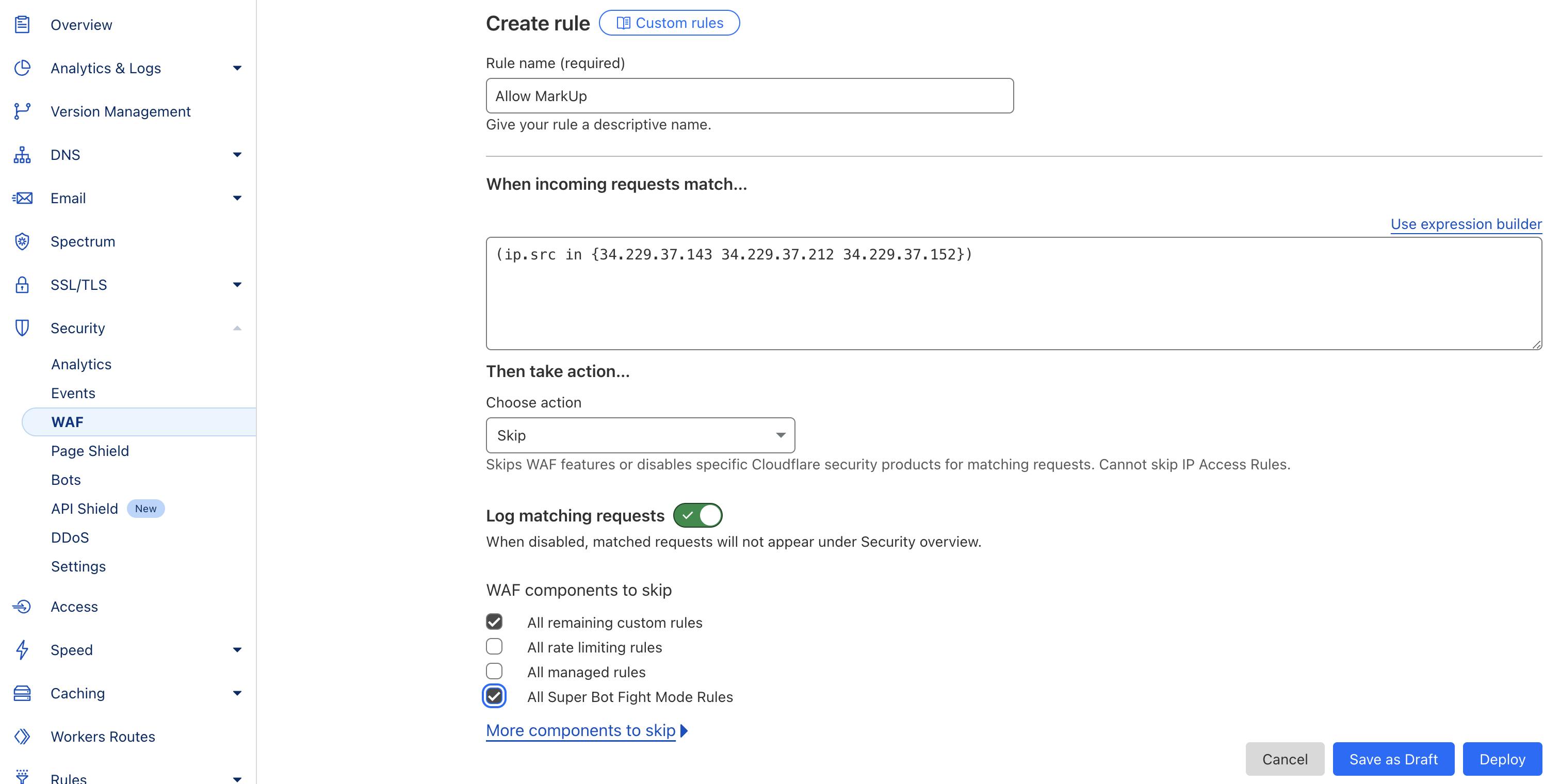Image resolution: width=1560 pixels, height=784 pixels.
Task: Check All rate limiting rules checkbox
Action: click(494, 647)
